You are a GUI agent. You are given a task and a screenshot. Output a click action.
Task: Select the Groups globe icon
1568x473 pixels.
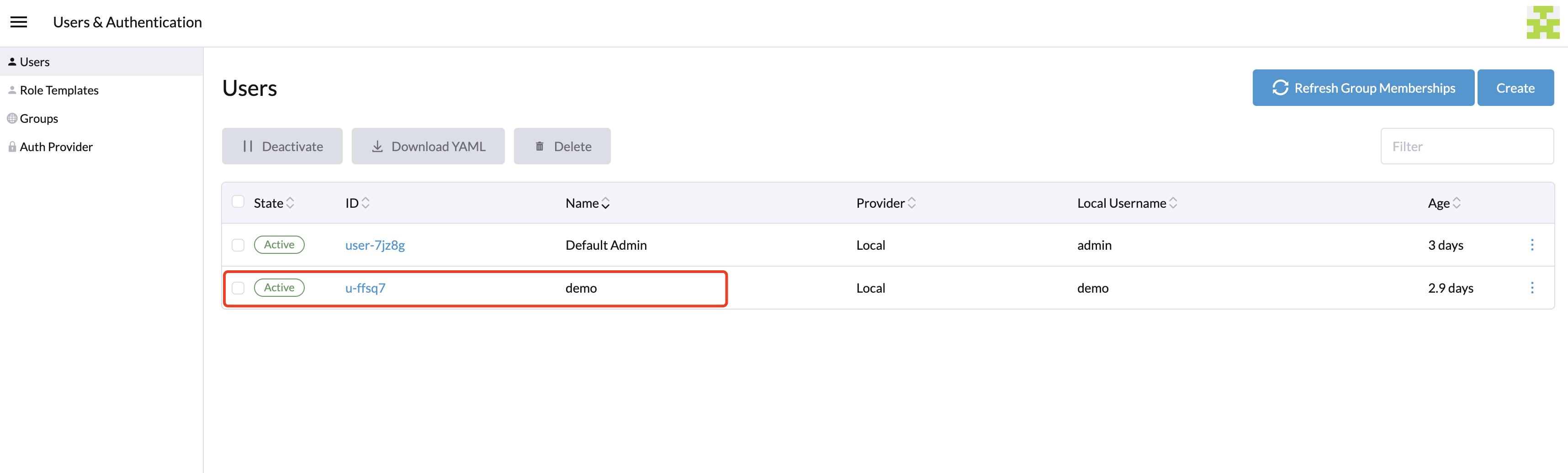(12, 118)
